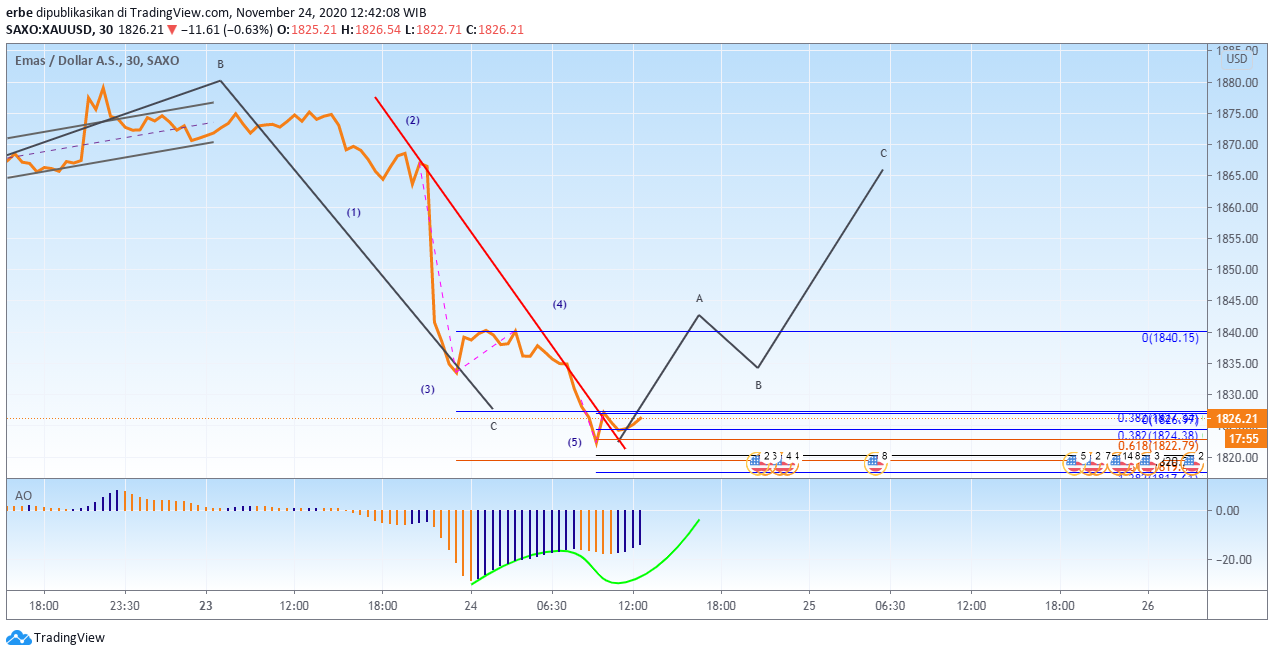The image size is (1274, 656).
Task: Click the wave (2) label
Action: coord(412,120)
